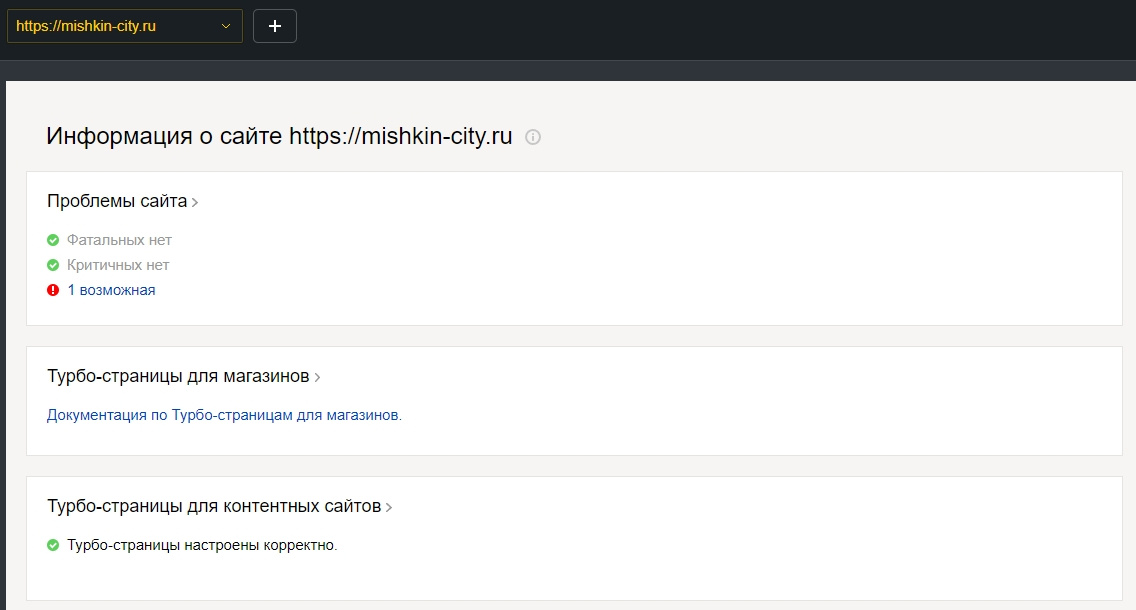This screenshot has height=610, width=1136.
Task: Click the green check beside Турбо-страницы настроены корректно
Action: [53, 545]
